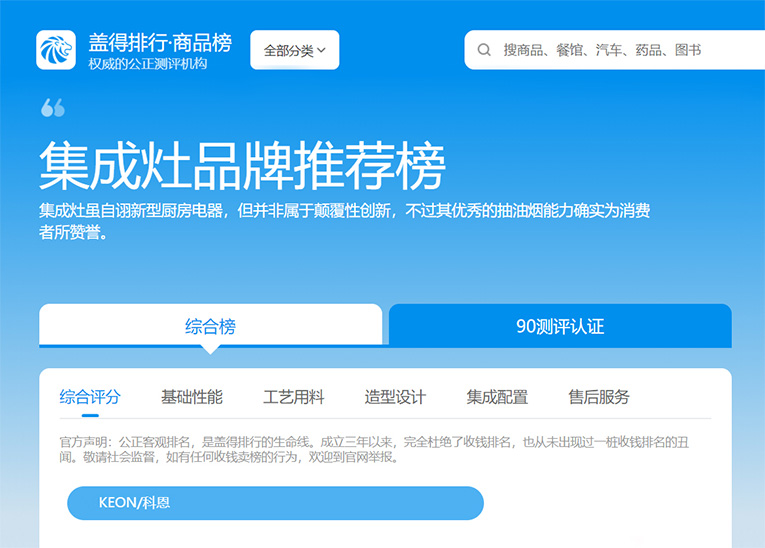Open the 工艺用料 sub-tab
Screen dimensions: 765x548
[294, 397]
